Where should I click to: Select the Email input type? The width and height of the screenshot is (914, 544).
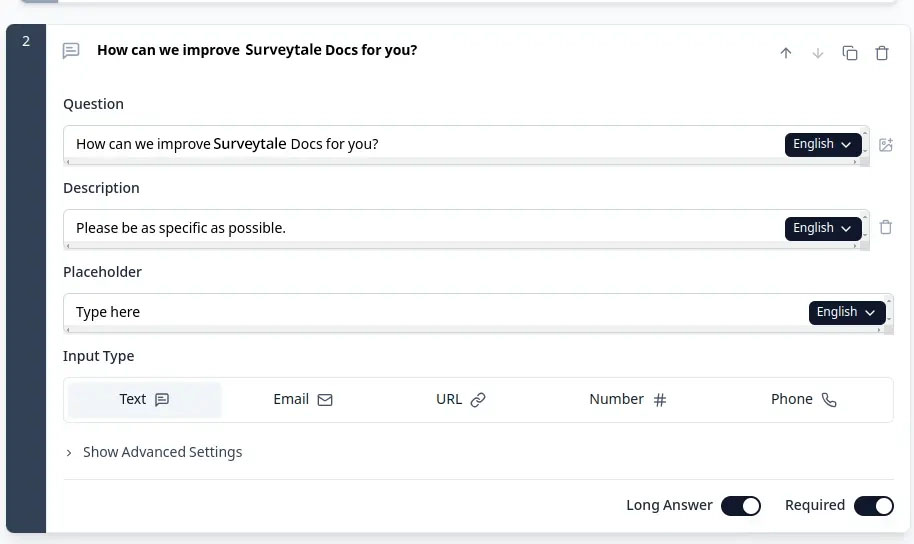point(302,399)
